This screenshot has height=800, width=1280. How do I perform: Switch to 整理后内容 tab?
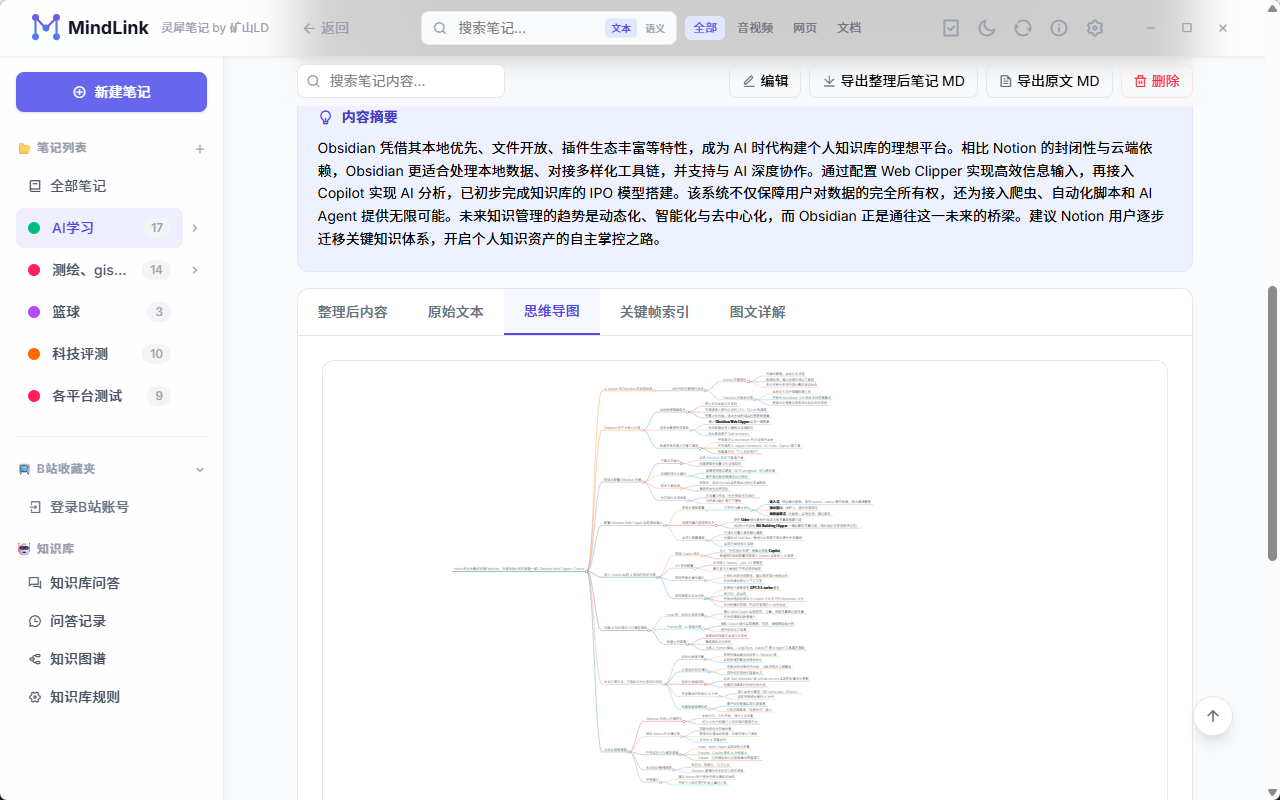click(352, 312)
